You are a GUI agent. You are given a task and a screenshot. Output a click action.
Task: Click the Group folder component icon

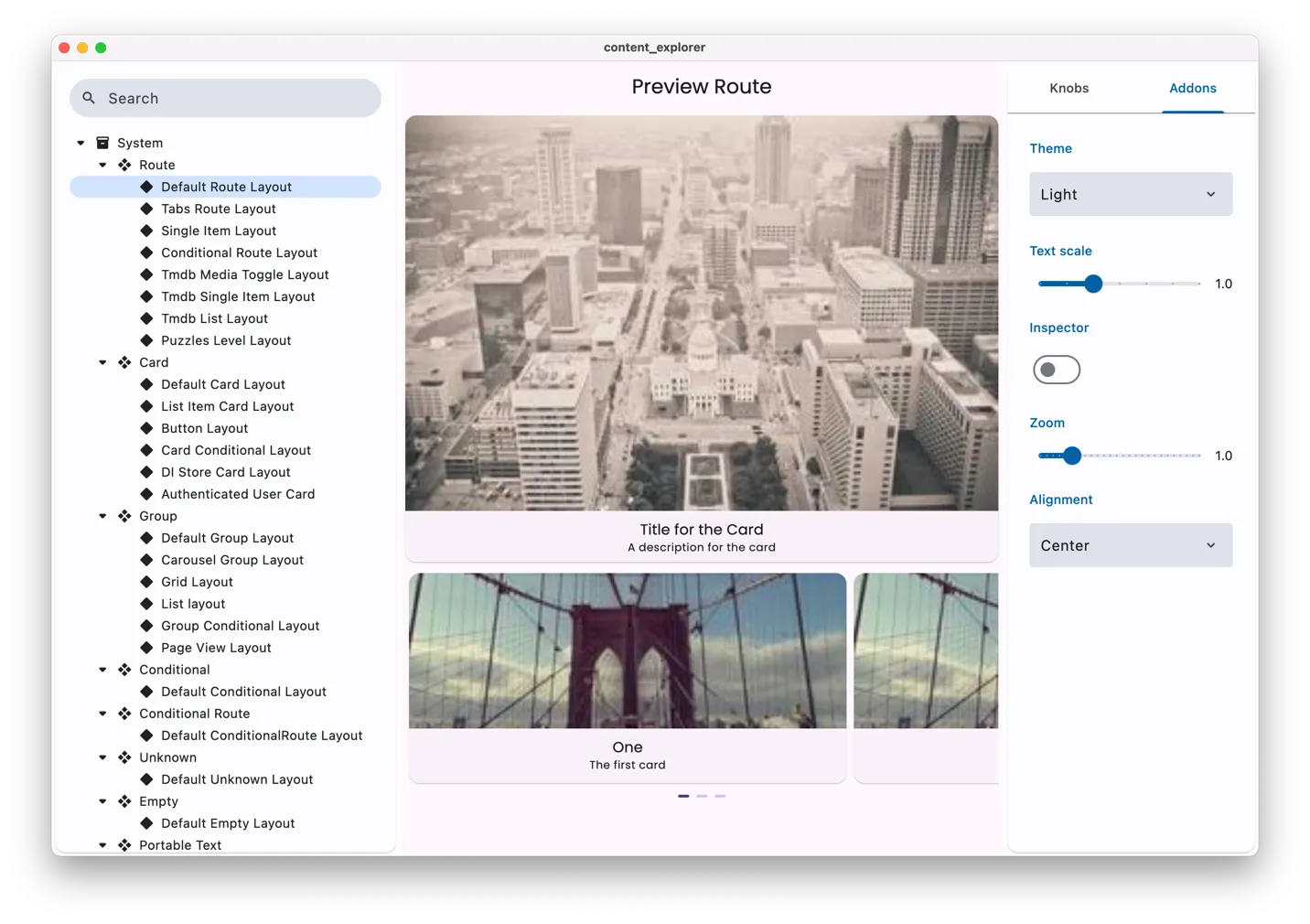click(x=125, y=516)
